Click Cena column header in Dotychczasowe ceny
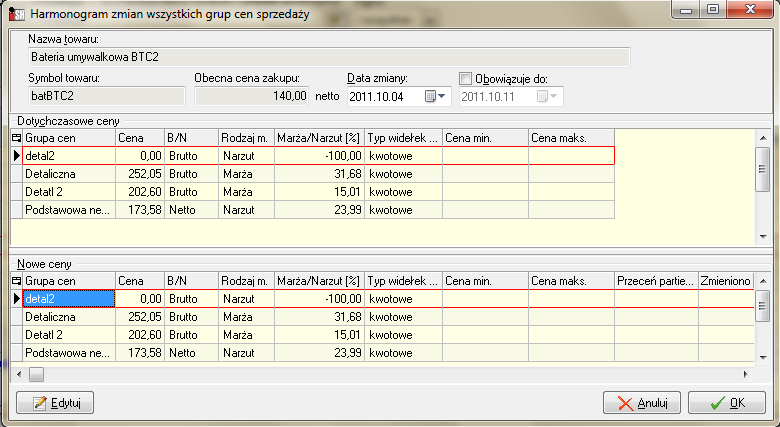Image resolution: width=780 pixels, height=427 pixels. (x=140, y=138)
